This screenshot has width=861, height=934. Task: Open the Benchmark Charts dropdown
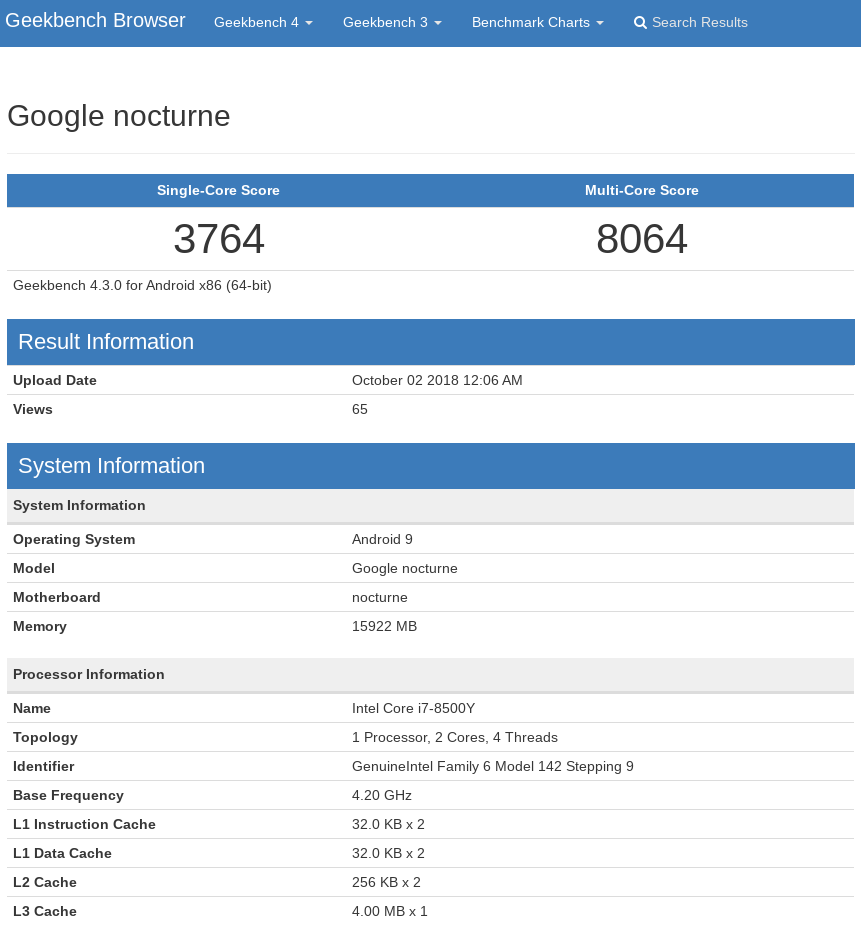tap(537, 23)
